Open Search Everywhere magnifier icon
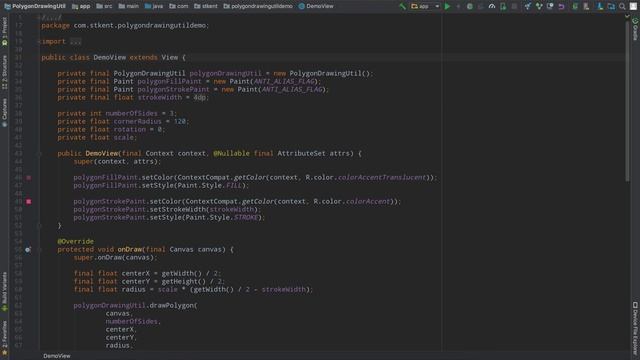The height and width of the screenshot is (360, 640). click(622, 7)
